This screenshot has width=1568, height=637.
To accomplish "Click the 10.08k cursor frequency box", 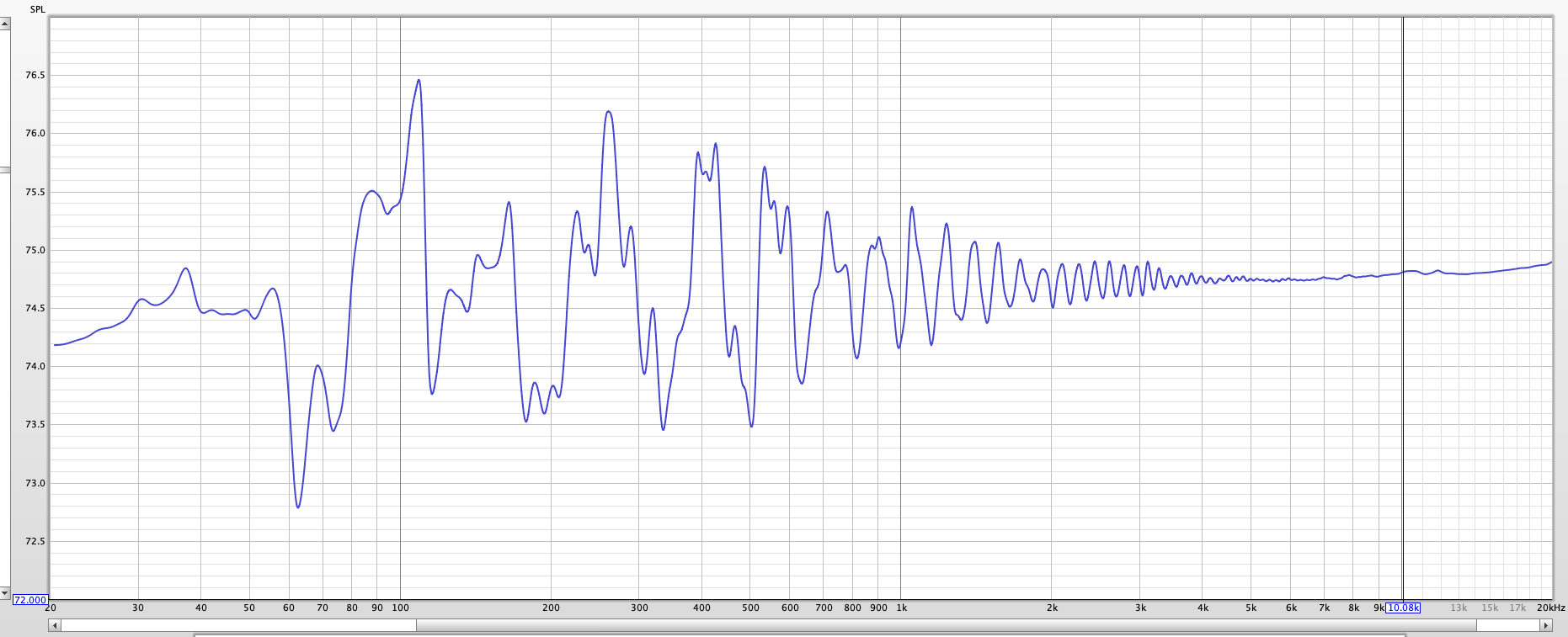I will tap(1403, 608).
